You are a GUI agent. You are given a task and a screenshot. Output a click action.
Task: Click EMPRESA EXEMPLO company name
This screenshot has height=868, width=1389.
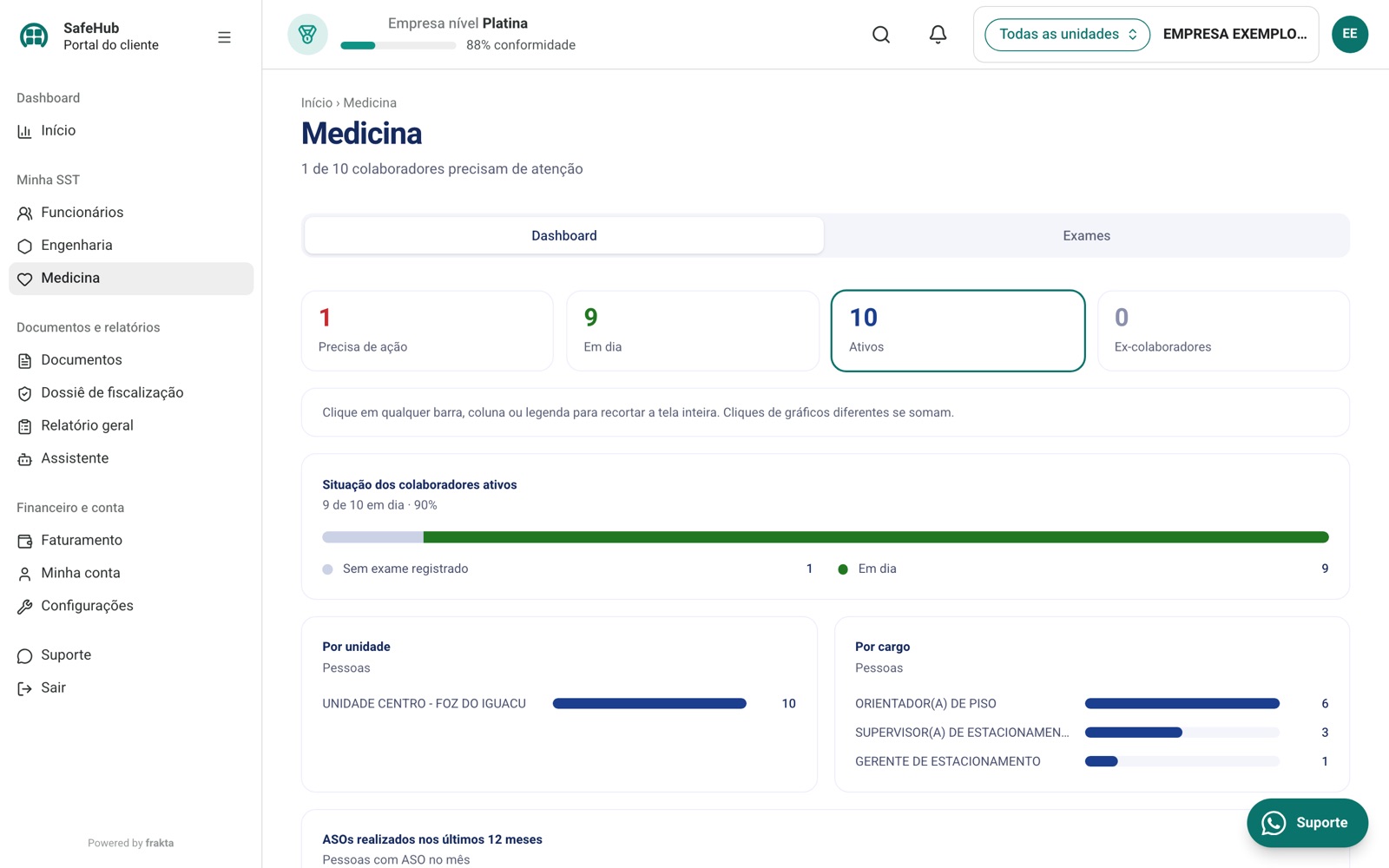[1234, 35]
